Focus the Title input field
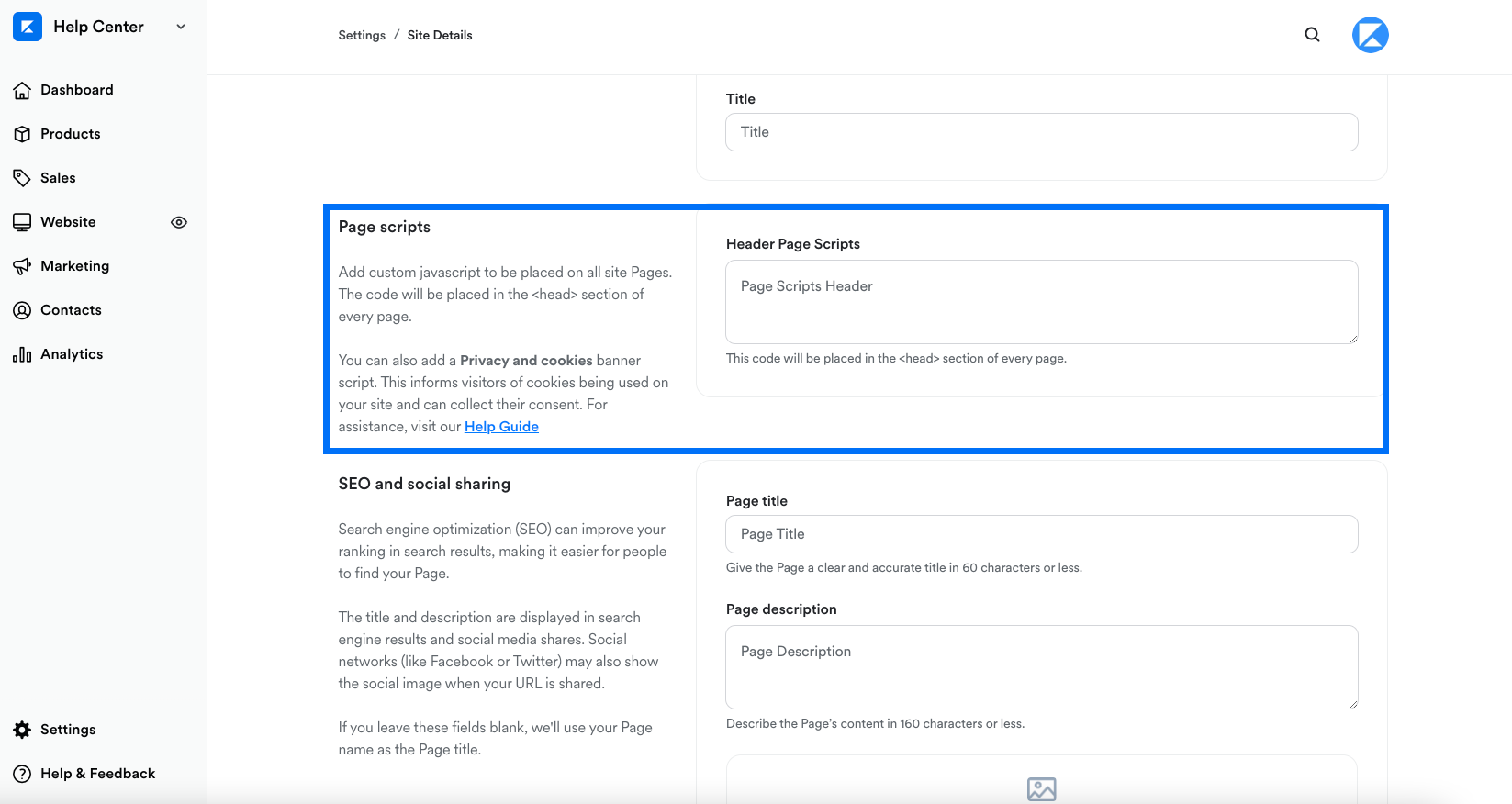 pyautogui.click(x=1042, y=132)
